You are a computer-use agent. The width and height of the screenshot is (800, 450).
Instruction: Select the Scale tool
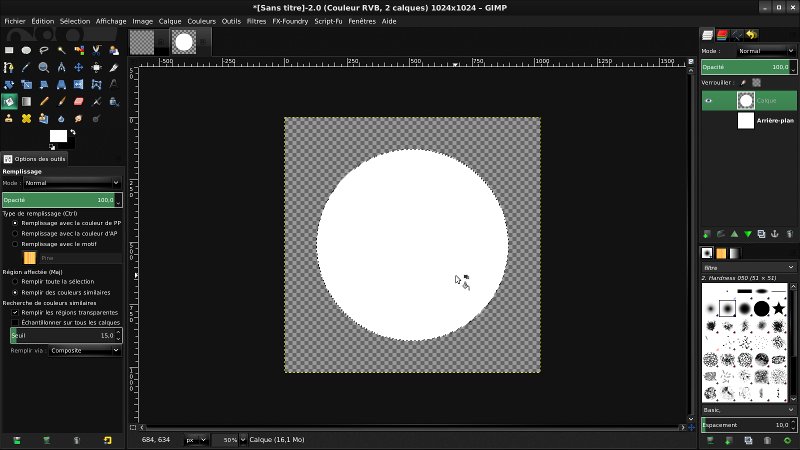click(x=27, y=85)
